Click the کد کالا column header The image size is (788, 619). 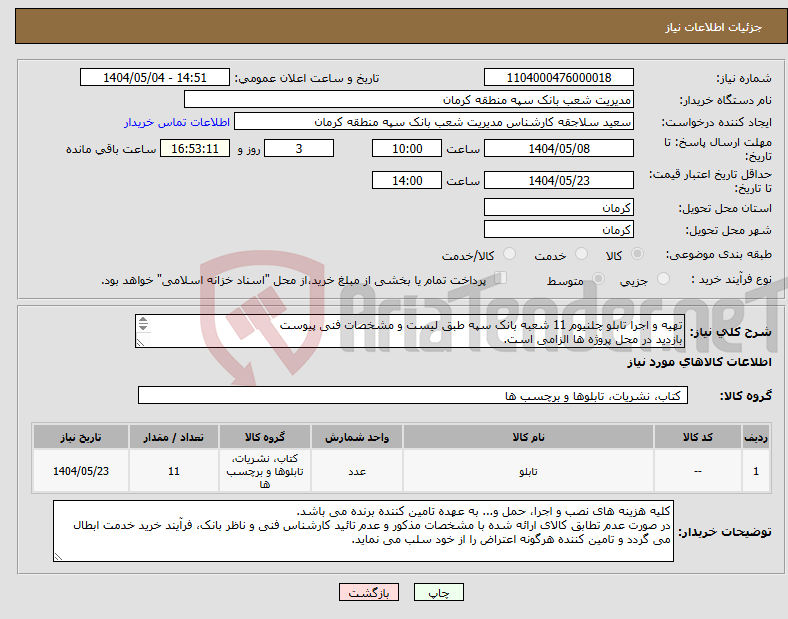pos(698,437)
